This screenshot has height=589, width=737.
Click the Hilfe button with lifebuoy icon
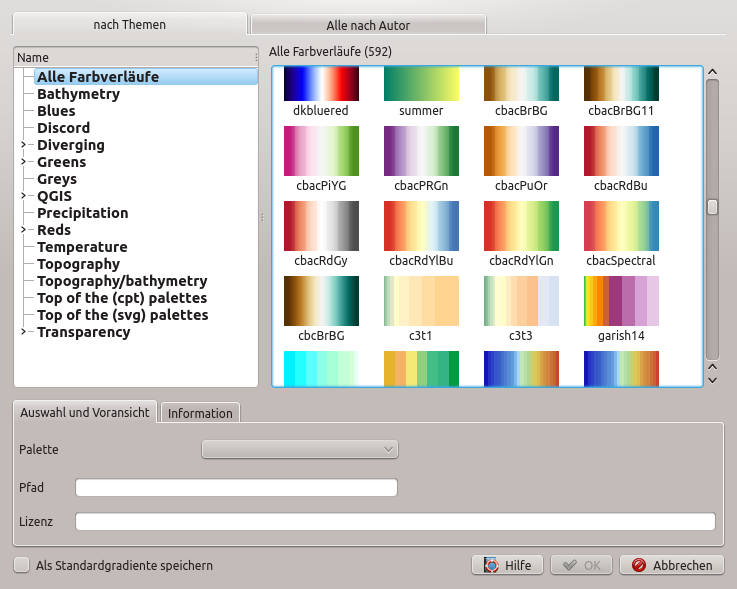pyautogui.click(x=507, y=565)
